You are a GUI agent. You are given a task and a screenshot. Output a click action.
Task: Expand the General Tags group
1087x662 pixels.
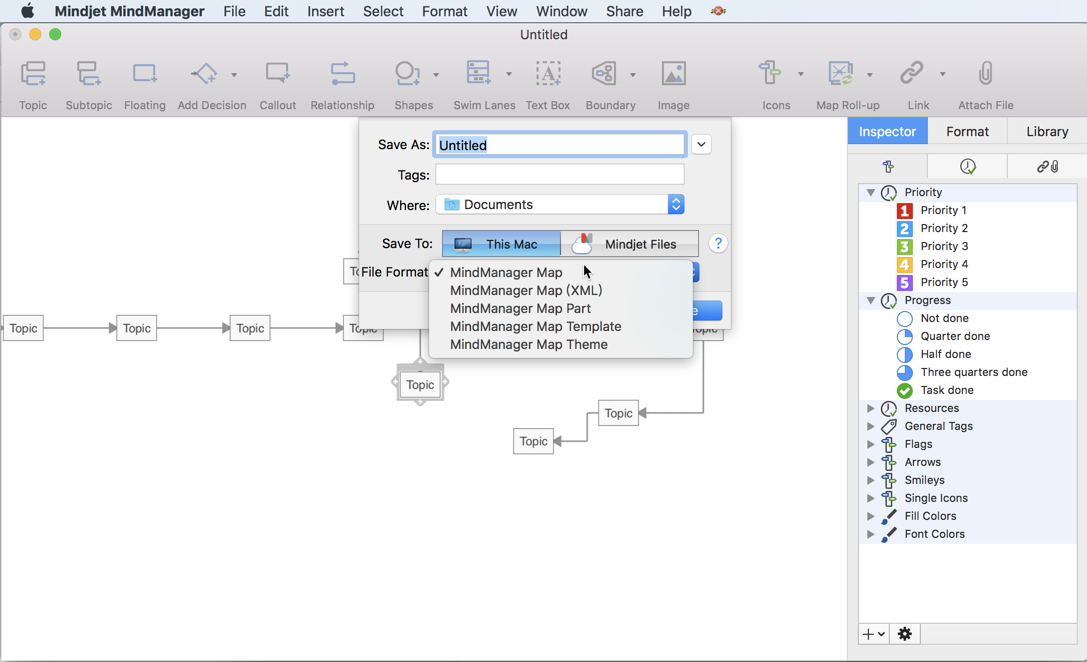[871, 426]
